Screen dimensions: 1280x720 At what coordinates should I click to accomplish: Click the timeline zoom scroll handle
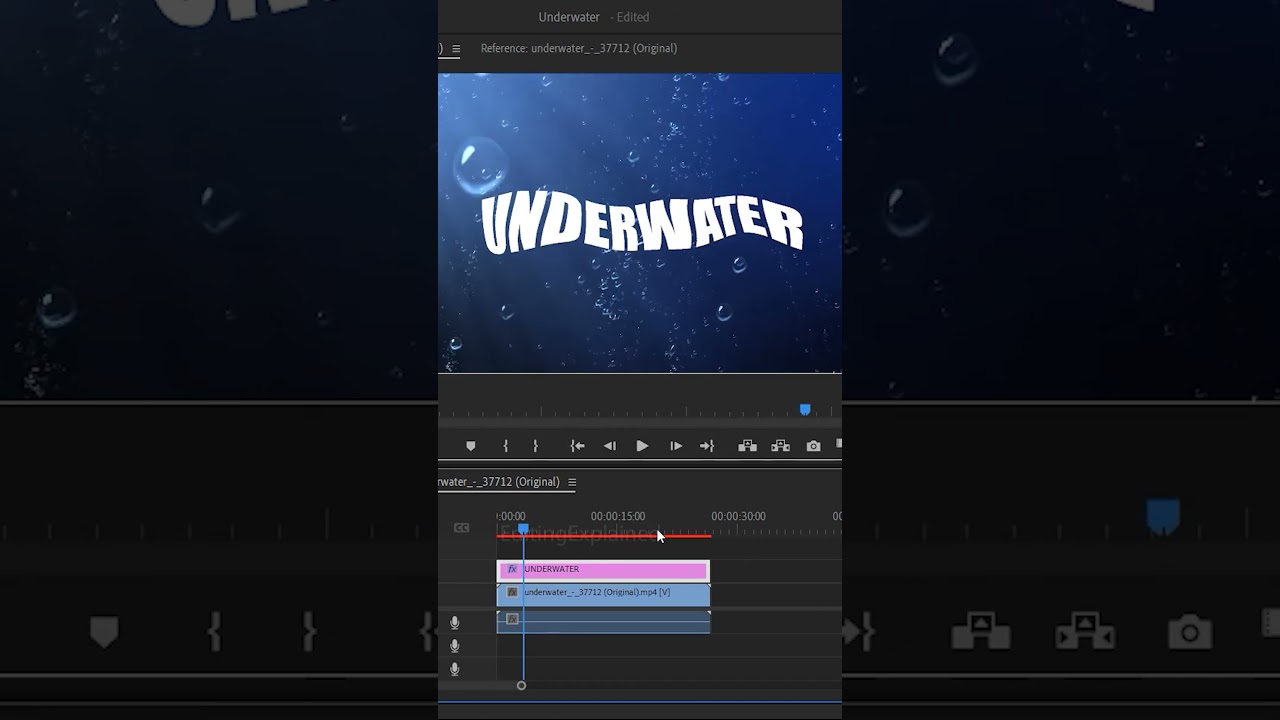(521, 686)
